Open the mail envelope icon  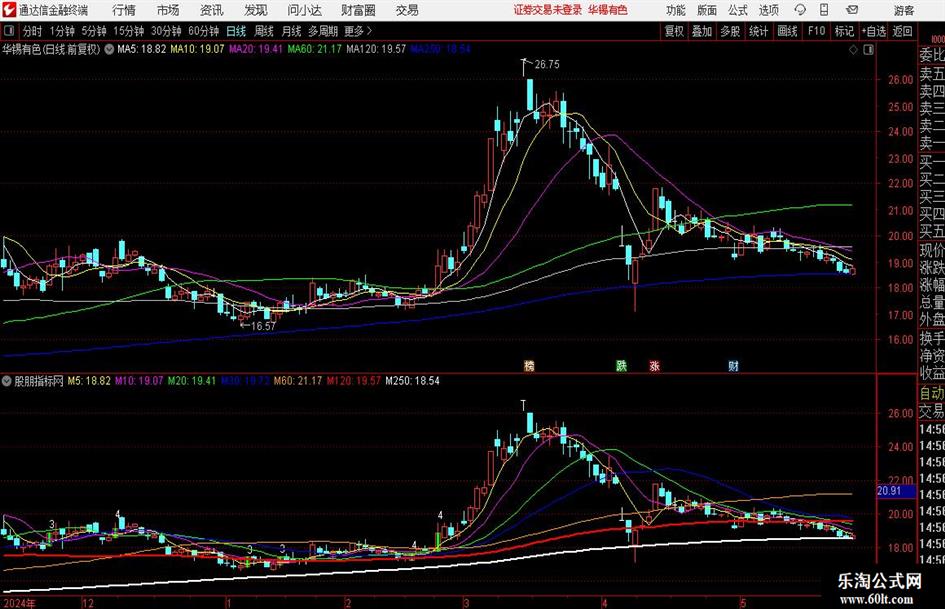852,10
